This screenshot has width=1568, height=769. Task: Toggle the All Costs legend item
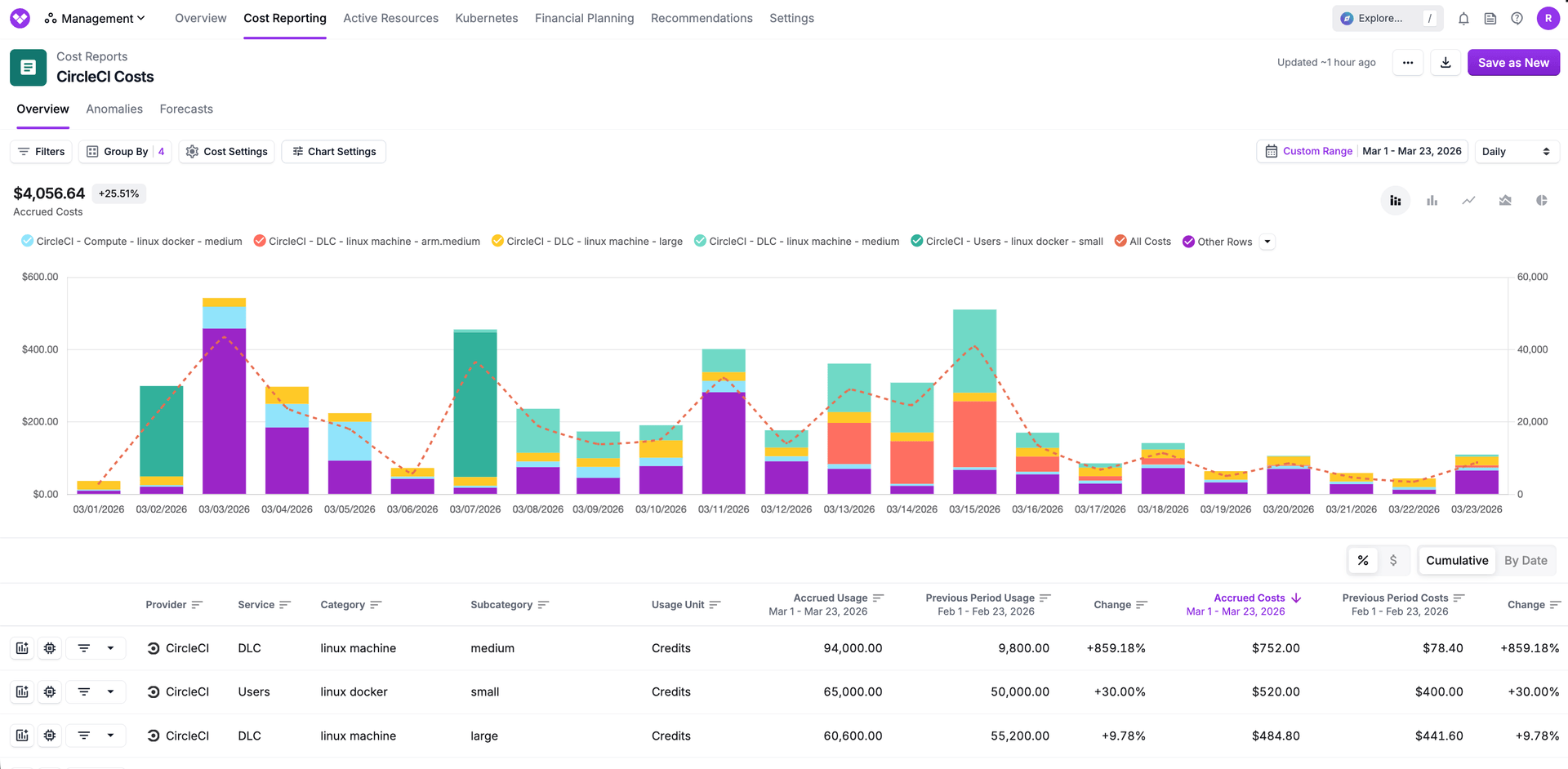coord(1142,241)
